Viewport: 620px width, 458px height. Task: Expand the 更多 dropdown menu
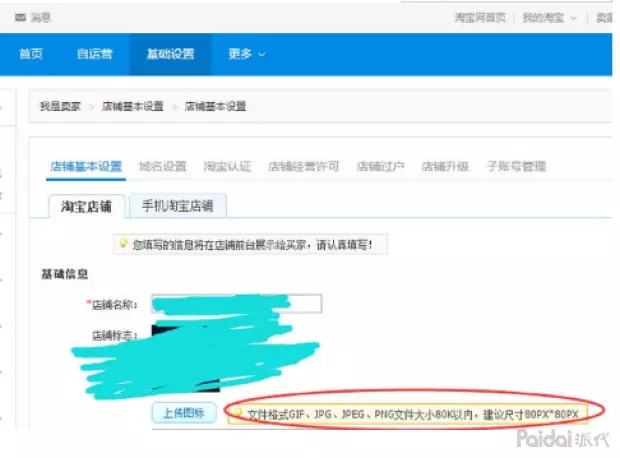(246, 54)
